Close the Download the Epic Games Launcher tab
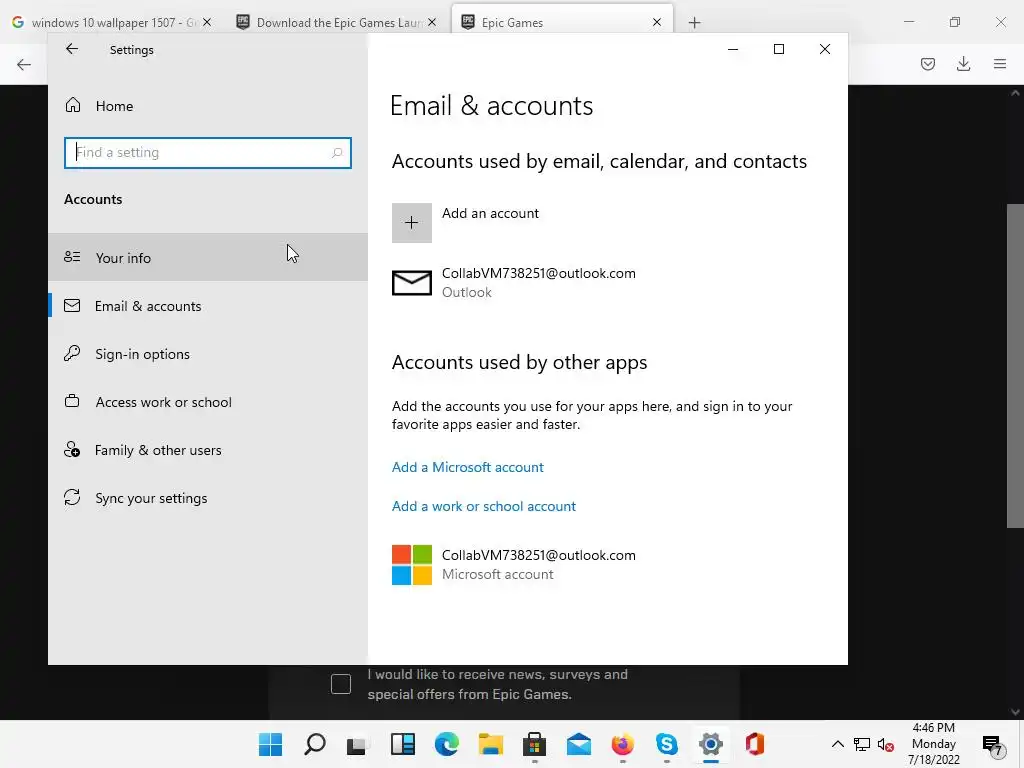The width and height of the screenshot is (1024, 768). point(432,22)
